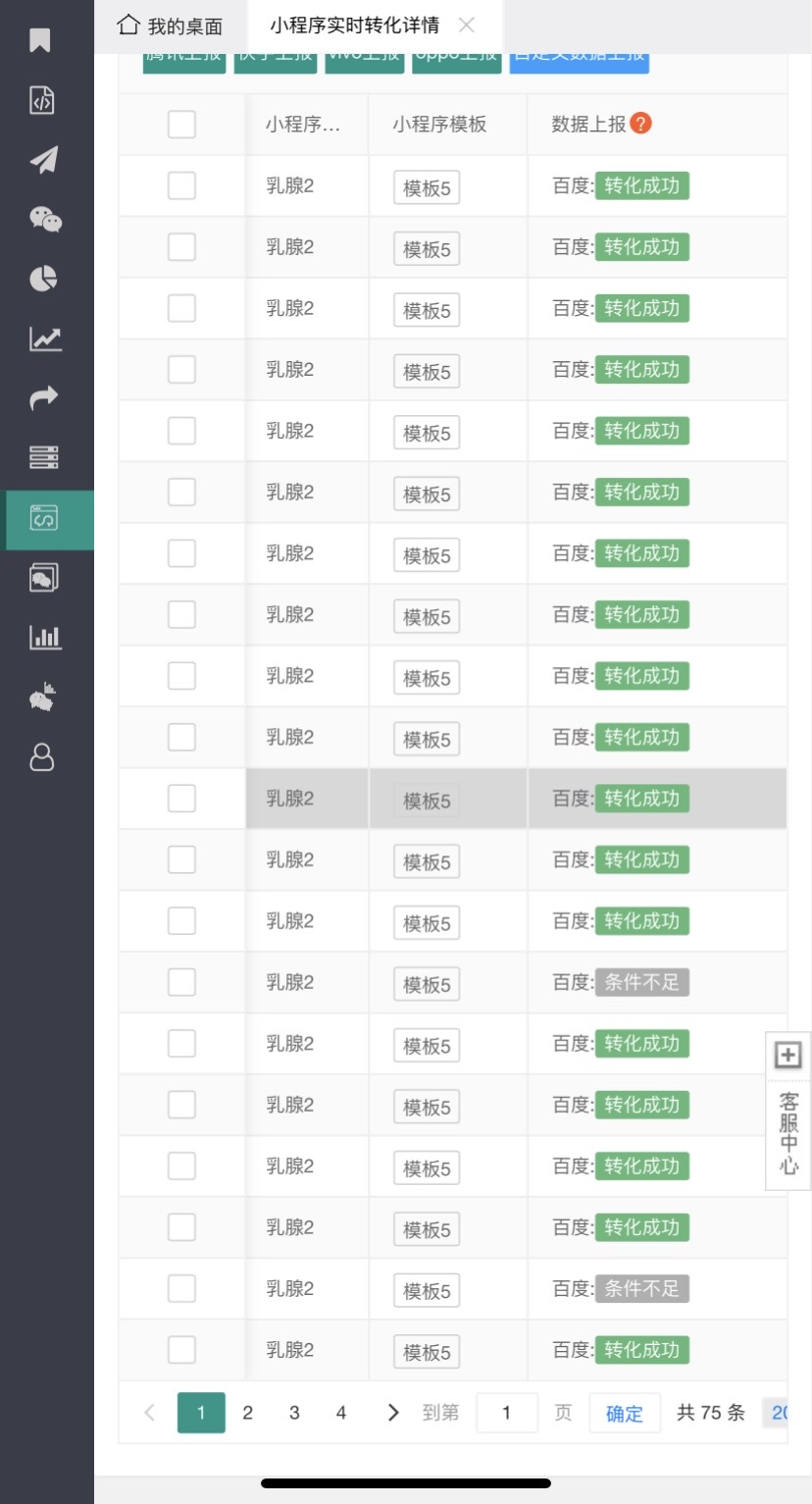This screenshot has height=1504, width=812.
Task: Go to page 3 in the pagination
Action: pyautogui.click(x=294, y=1413)
